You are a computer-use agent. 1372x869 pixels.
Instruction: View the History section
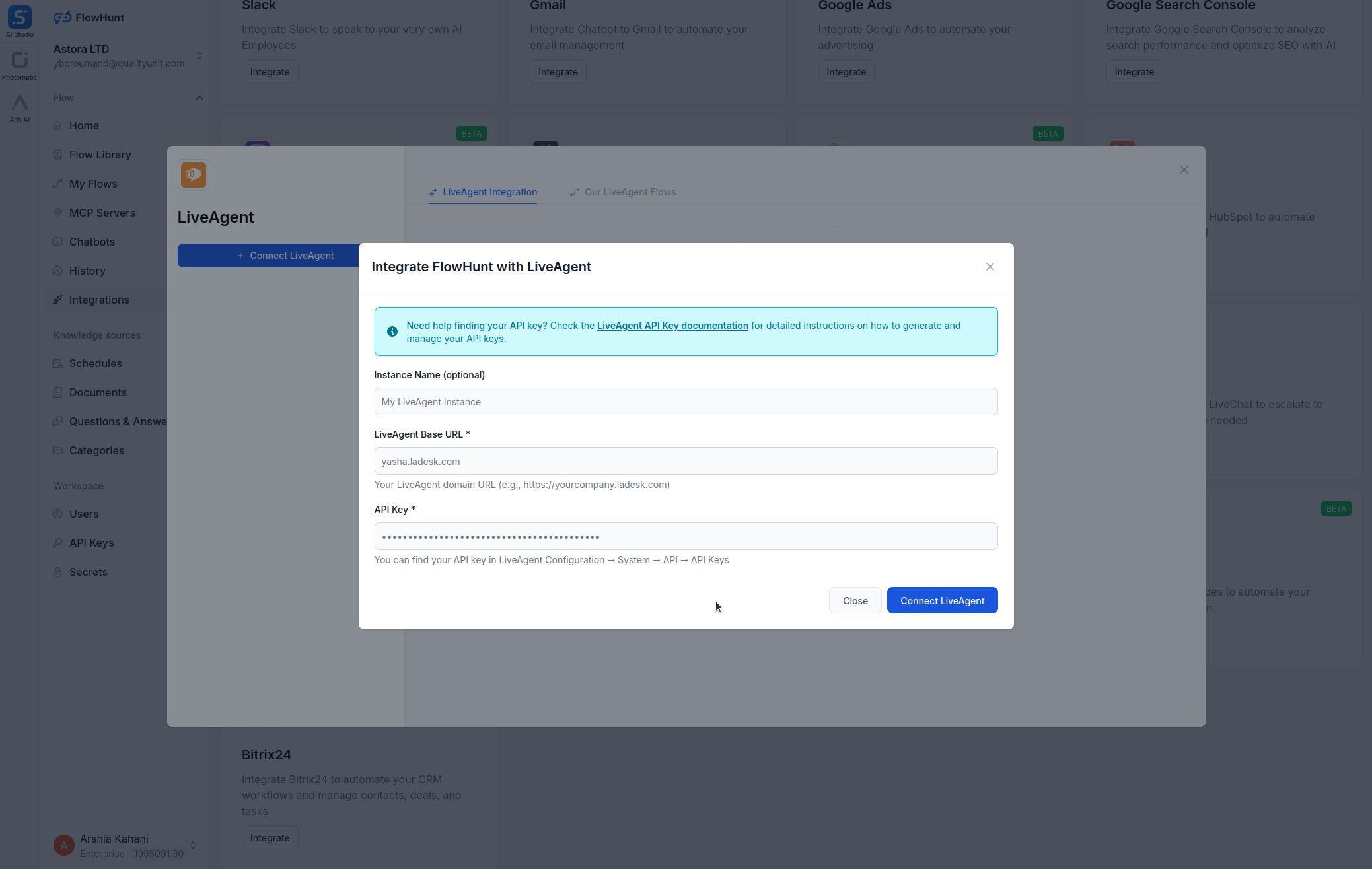click(x=87, y=271)
